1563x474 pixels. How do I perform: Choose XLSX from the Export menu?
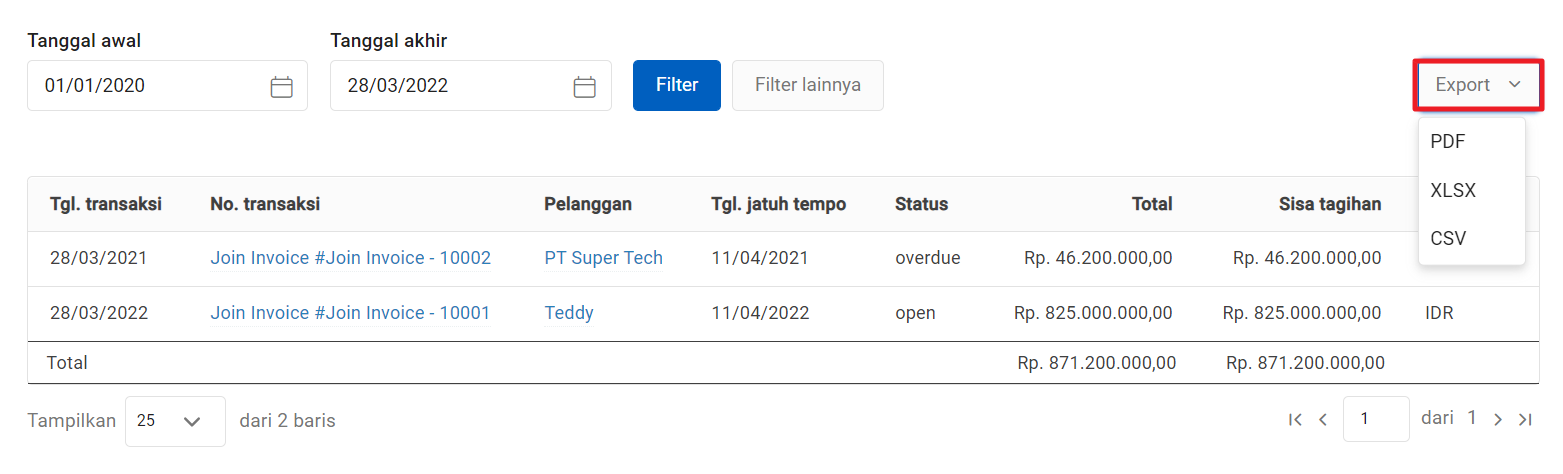point(1453,190)
